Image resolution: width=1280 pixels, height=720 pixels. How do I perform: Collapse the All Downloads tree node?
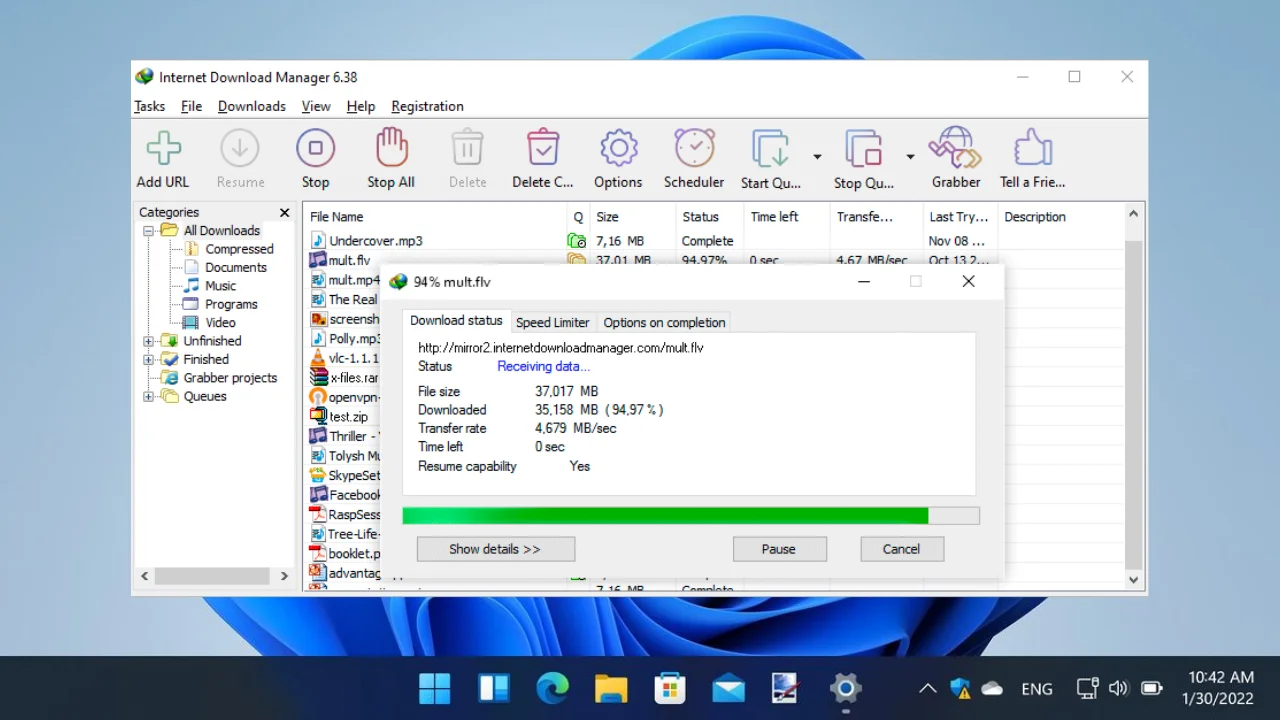(x=148, y=231)
